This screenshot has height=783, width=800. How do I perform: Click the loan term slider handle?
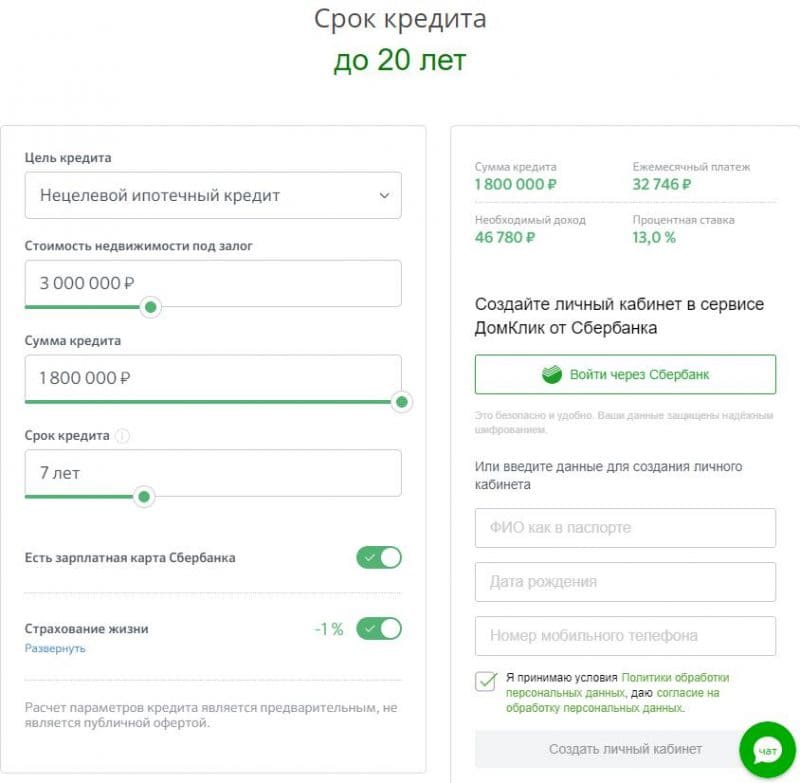tap(144, 496)
